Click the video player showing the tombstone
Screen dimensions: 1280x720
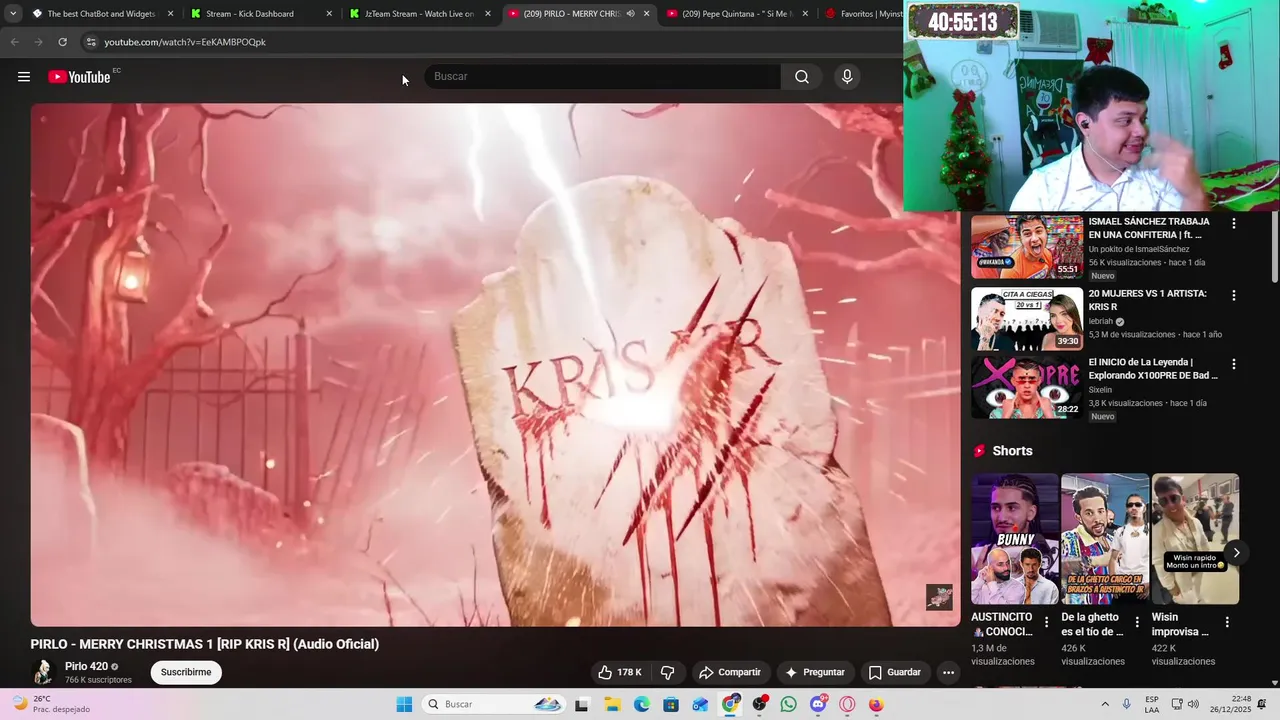coord(495,365)
